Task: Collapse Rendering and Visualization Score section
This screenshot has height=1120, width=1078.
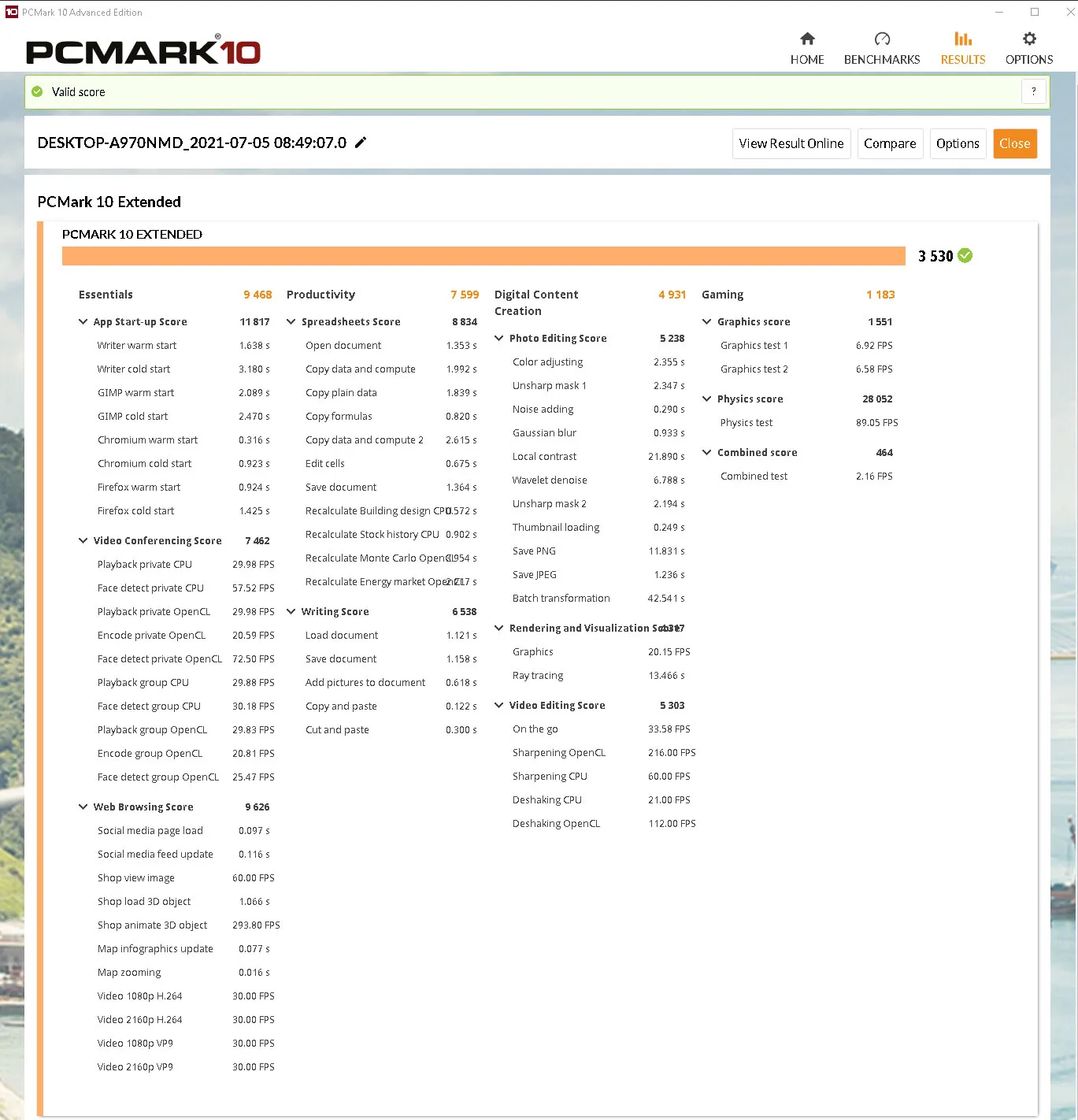Action: point(498,628)
